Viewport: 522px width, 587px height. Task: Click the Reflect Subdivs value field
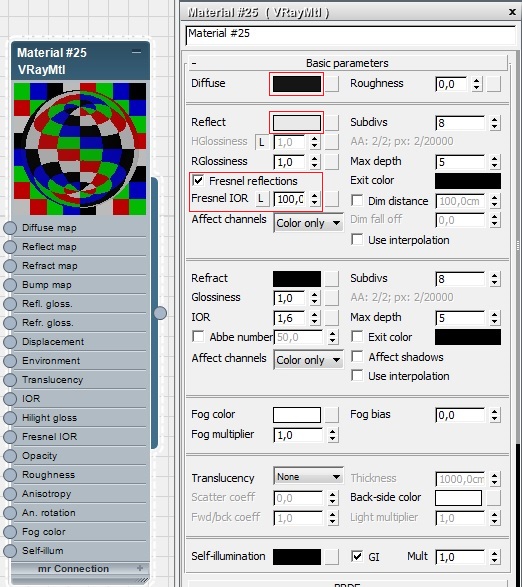pos(461,123)
